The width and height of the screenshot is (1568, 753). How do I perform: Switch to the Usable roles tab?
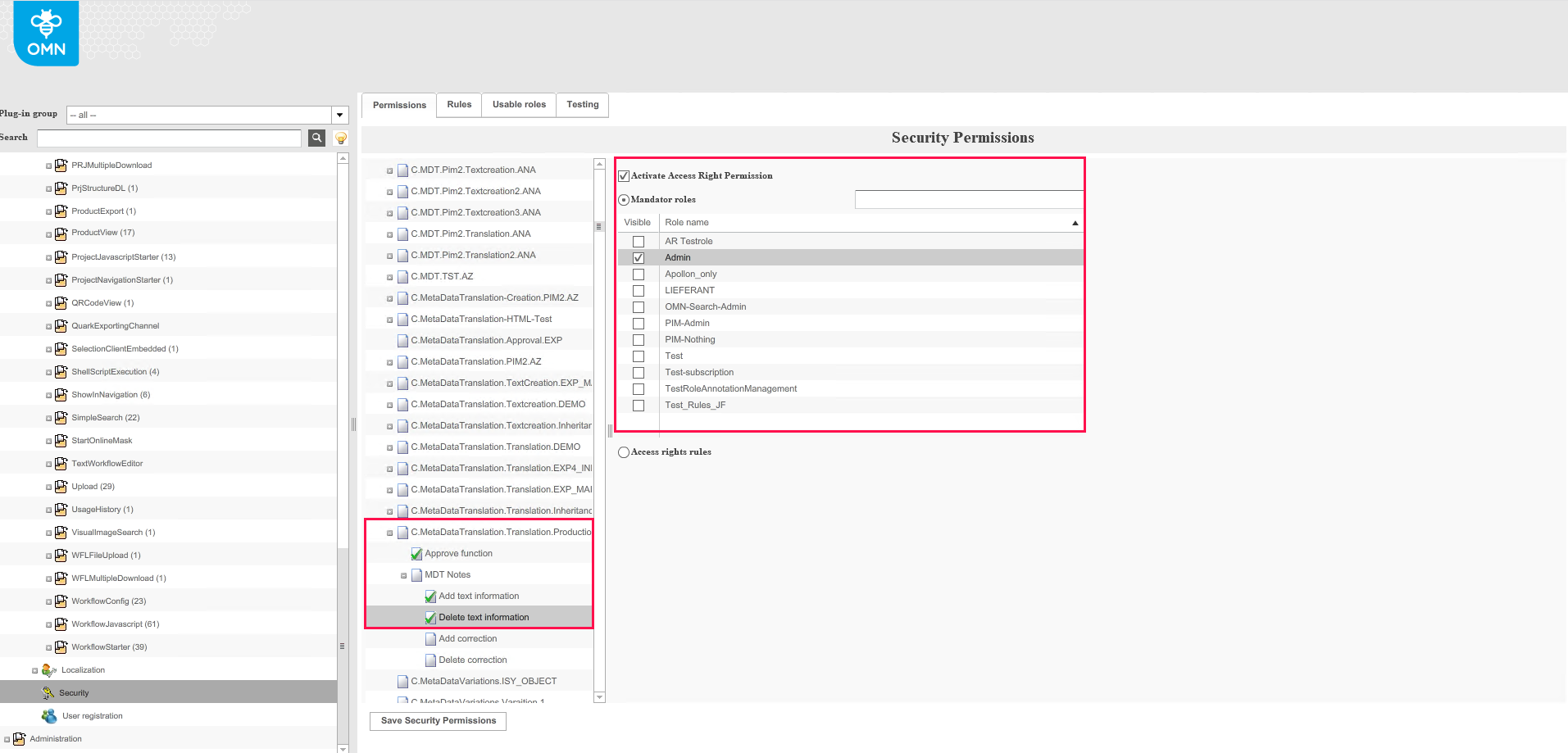(x=518, y=105)
